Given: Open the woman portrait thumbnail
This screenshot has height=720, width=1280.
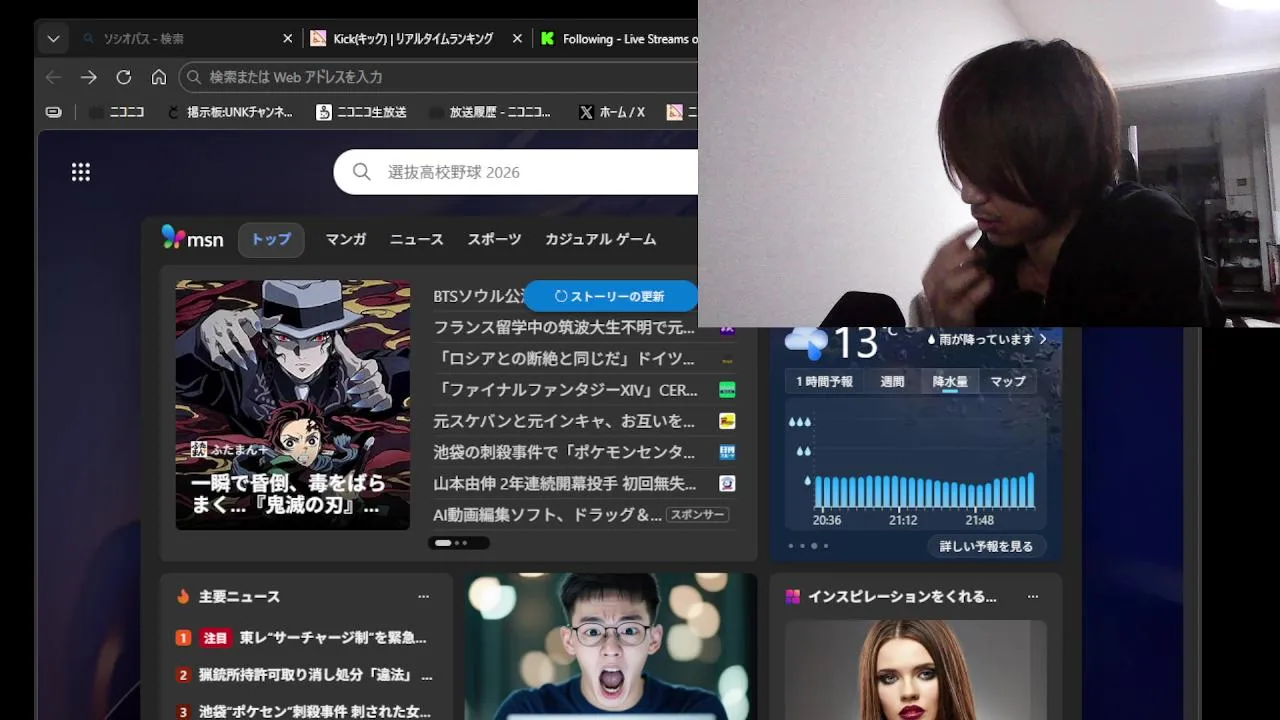Looking at the screenshot, I should 916,670.
